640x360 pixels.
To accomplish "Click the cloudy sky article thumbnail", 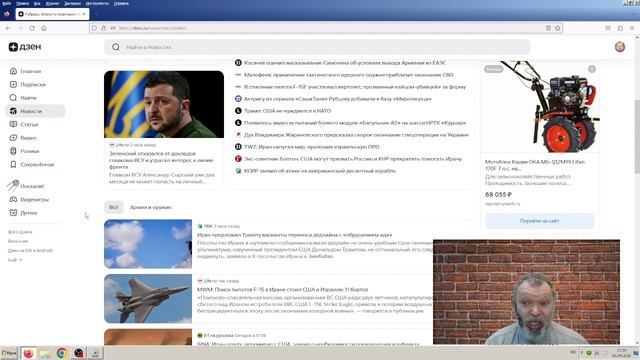I will click(x=148, y=244).
